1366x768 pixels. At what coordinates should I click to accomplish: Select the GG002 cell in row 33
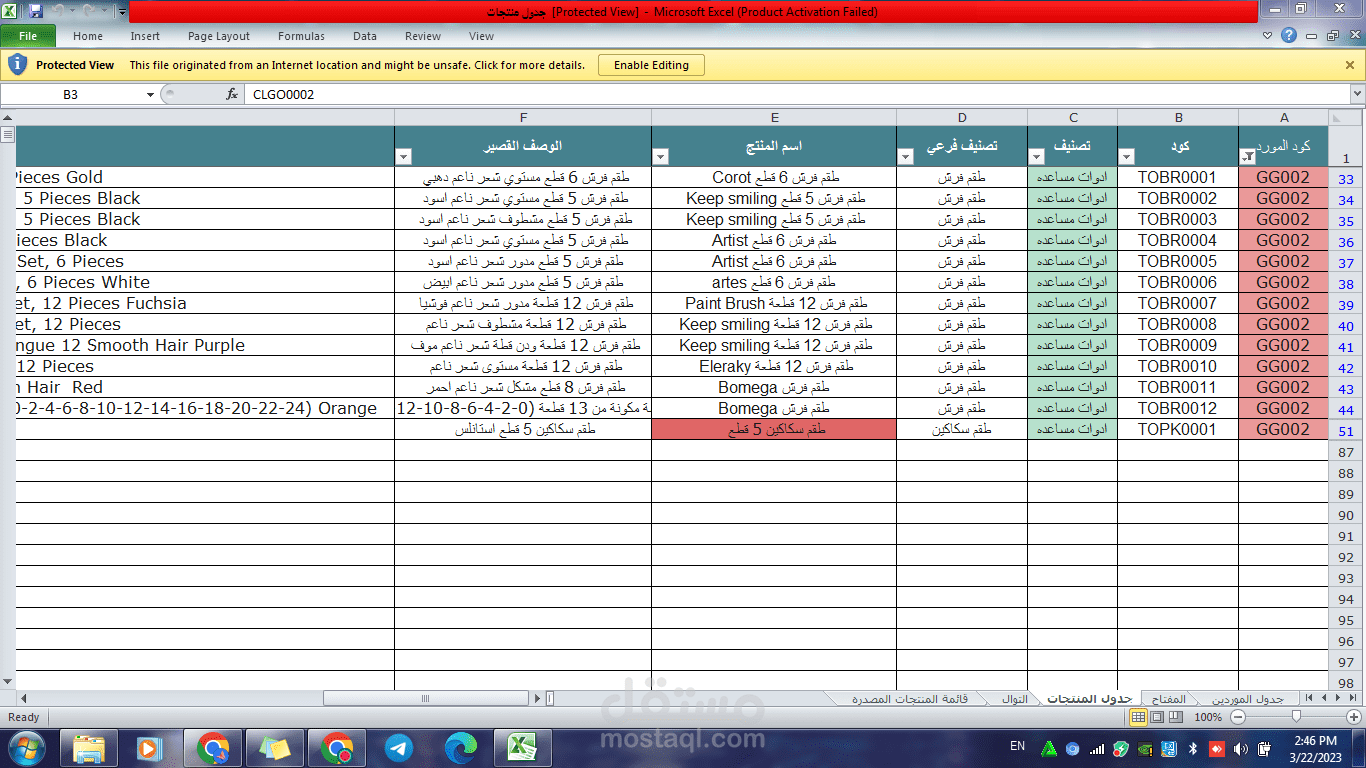coord(1283,177)
